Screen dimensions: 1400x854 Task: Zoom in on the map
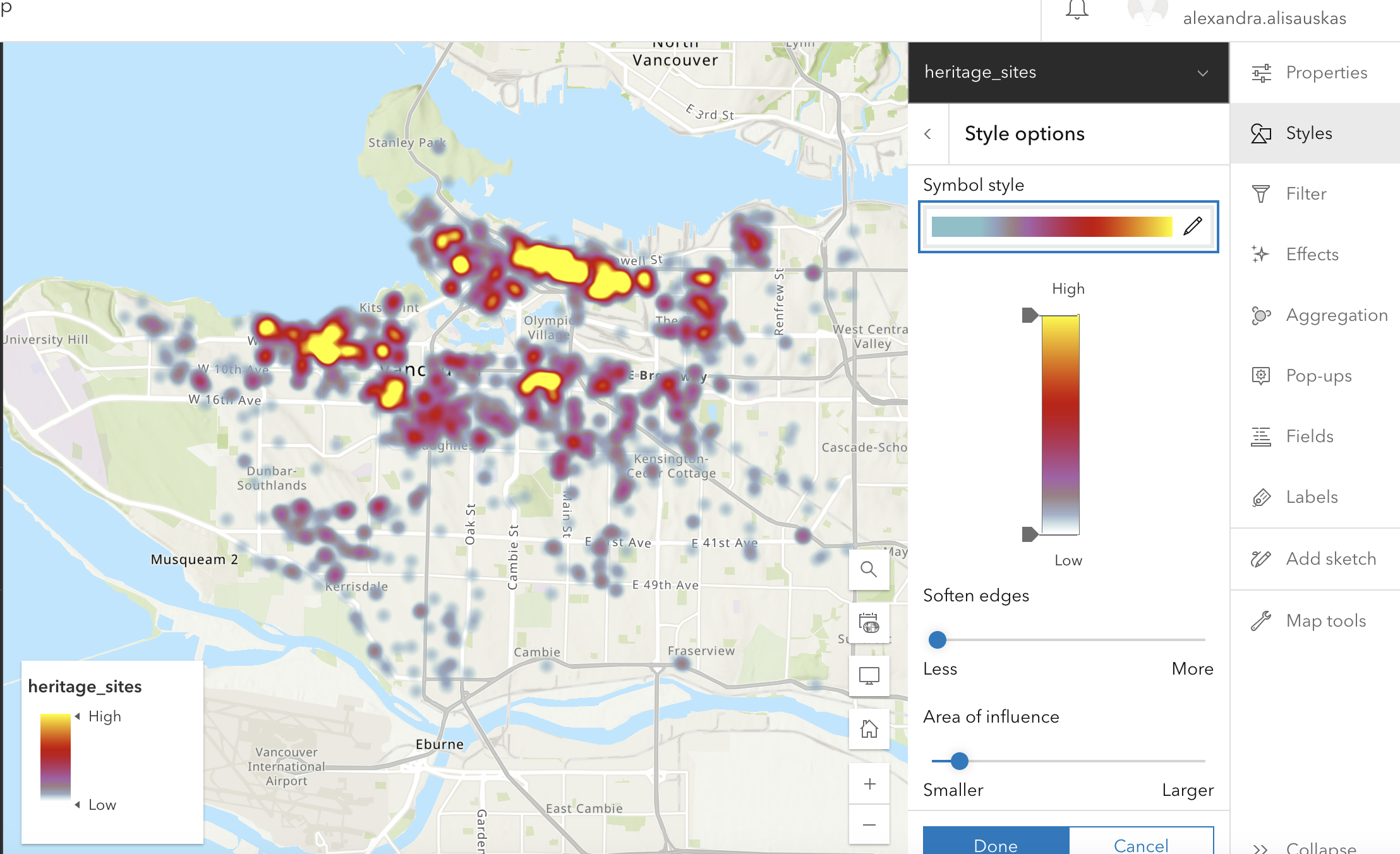[x=869, y=784]
